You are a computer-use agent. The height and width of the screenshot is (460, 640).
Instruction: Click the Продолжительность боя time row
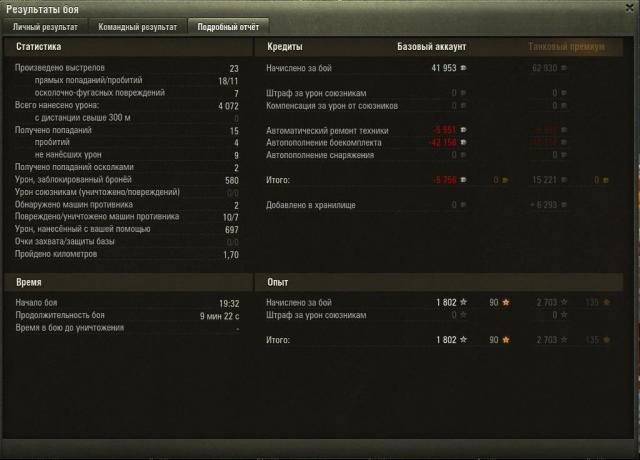click(x=127, y=316)
